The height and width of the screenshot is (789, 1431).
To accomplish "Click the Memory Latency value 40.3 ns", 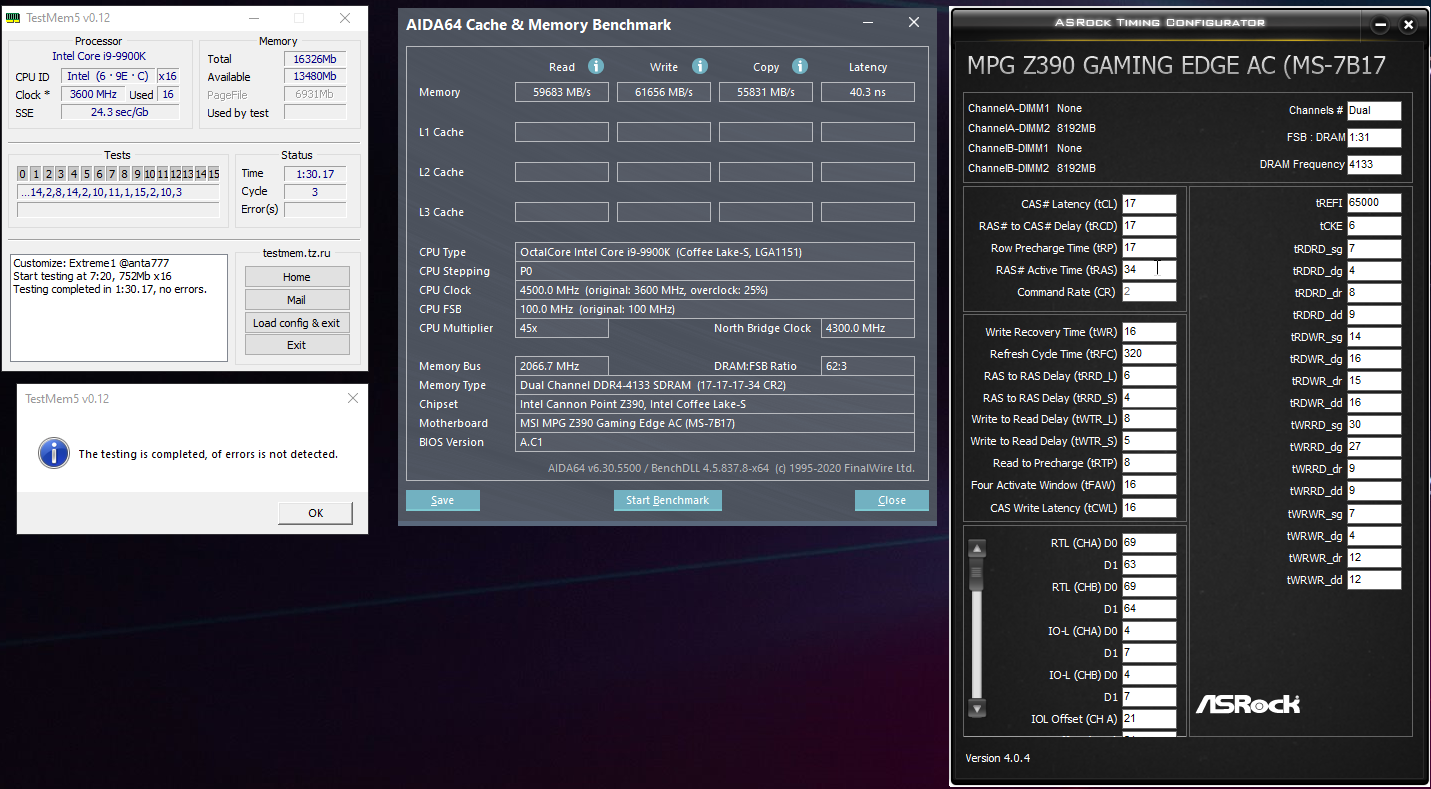I will click(x=868, y=92).
